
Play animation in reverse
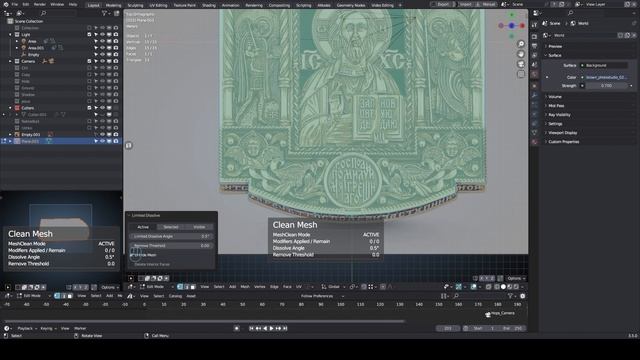265,328
